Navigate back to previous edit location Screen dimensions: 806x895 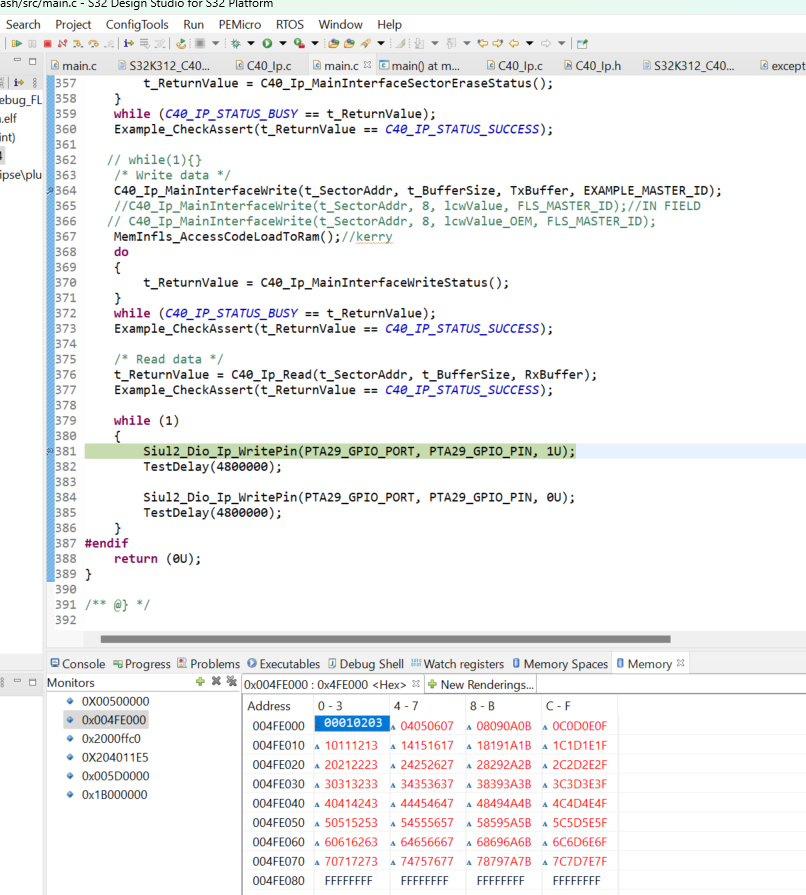coord(482,43)
